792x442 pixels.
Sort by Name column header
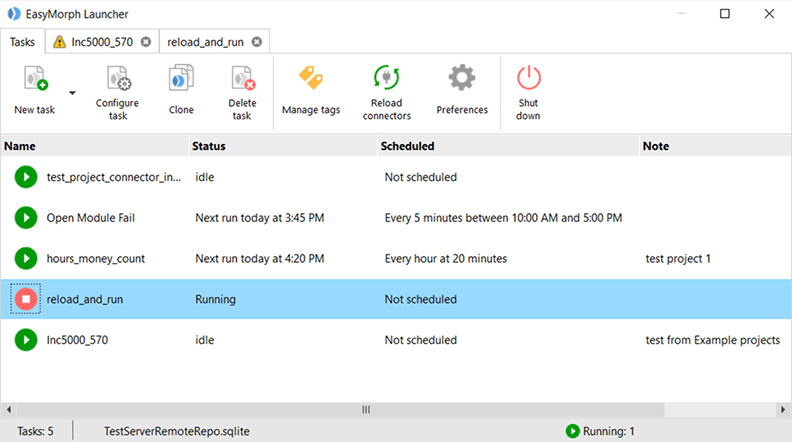tap(94, 146)
